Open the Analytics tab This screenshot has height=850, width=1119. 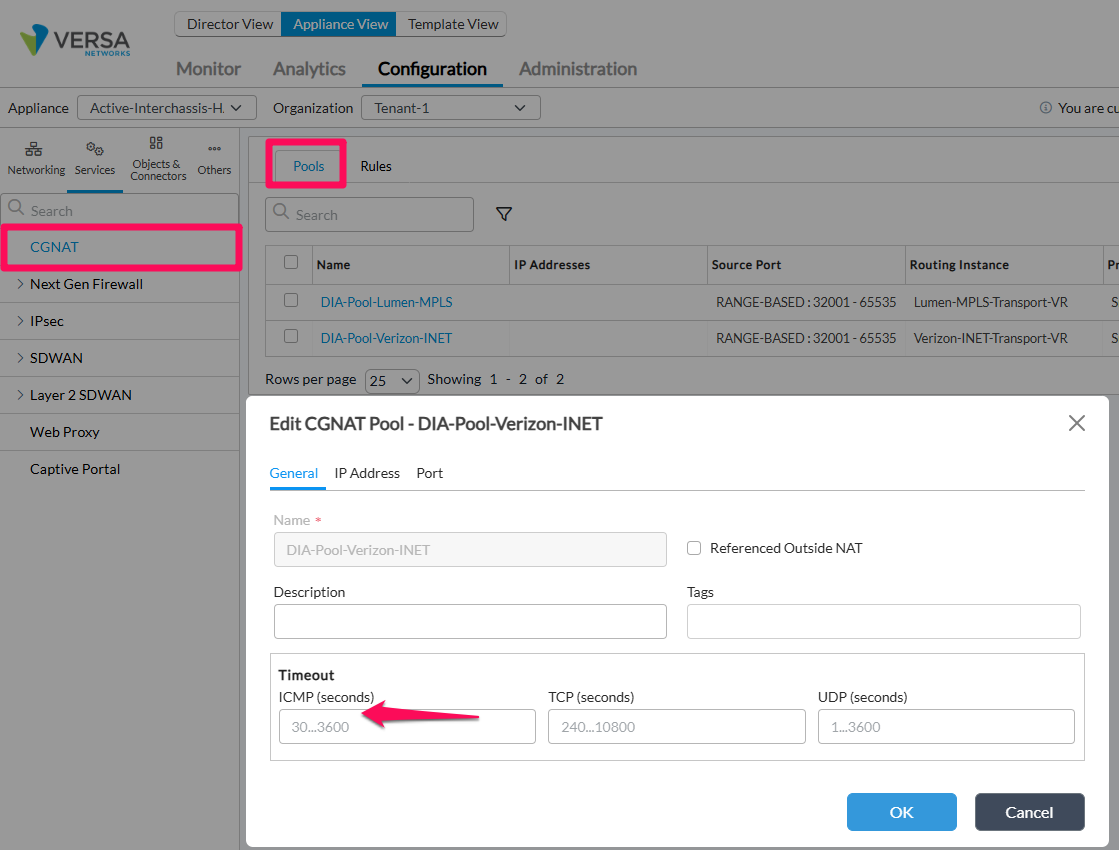pyautogui.click(x=309, y=69)
